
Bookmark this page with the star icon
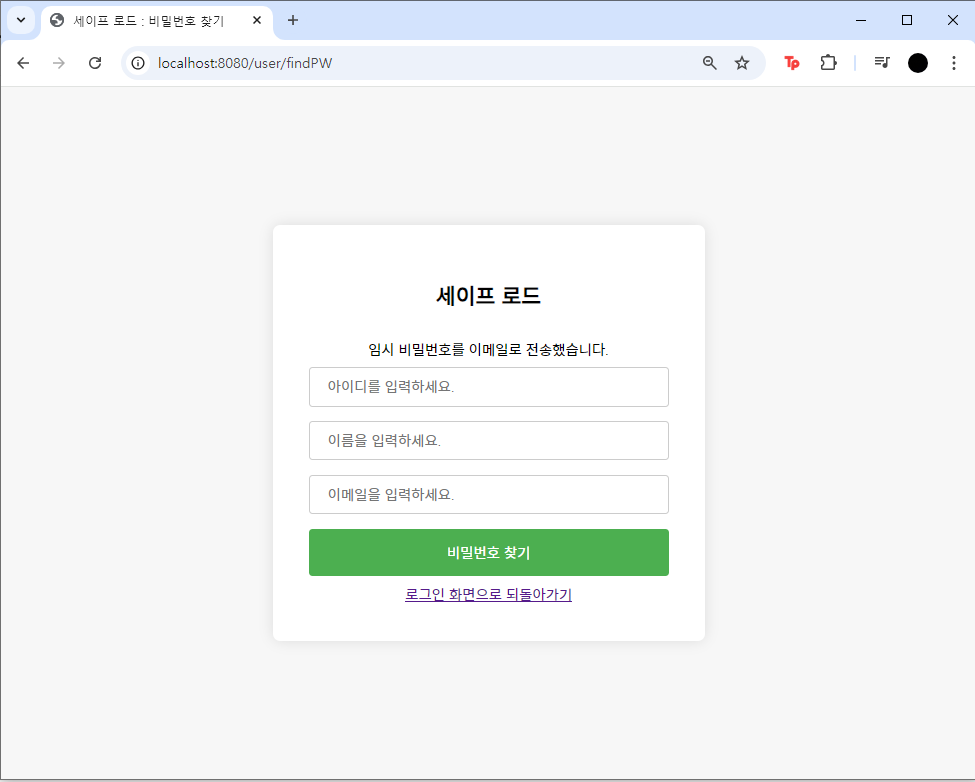pos(742,63)
